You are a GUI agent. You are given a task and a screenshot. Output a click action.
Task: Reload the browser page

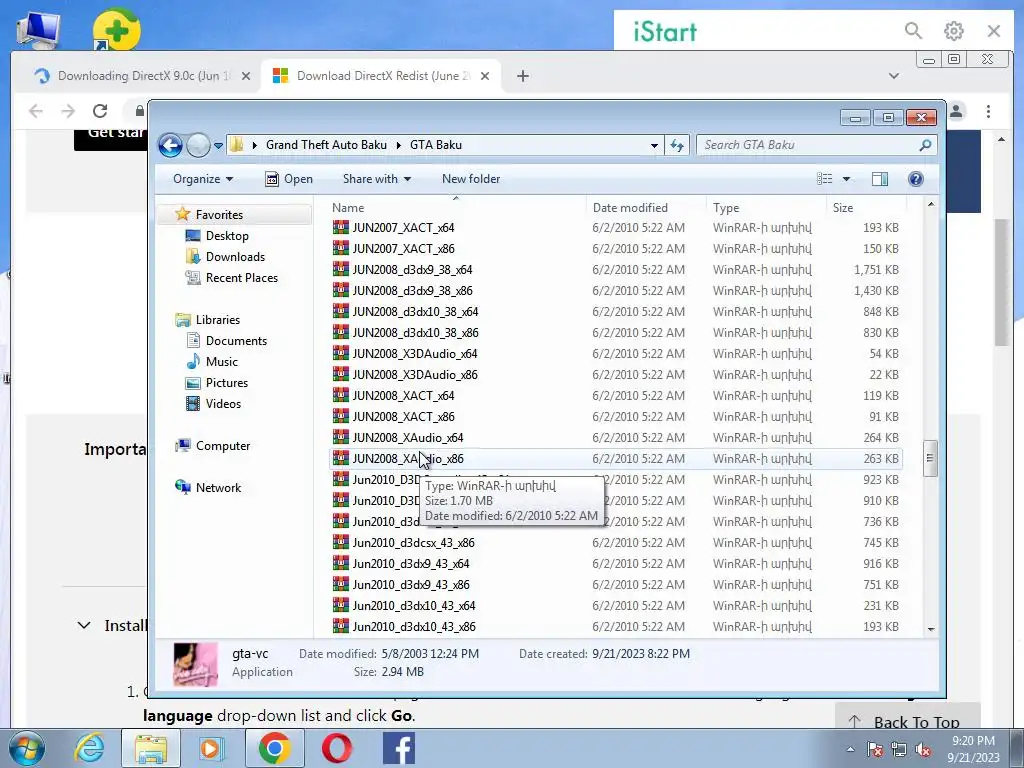point(99,111)
